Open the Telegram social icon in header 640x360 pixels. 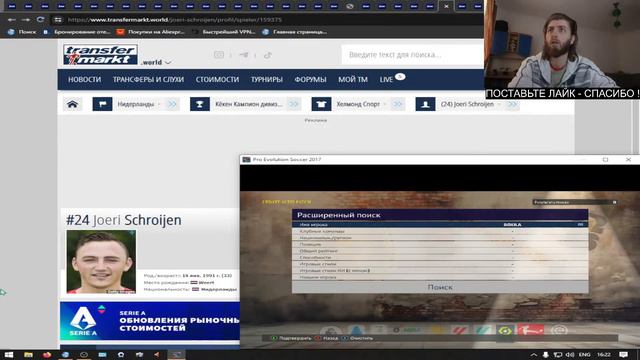click(x=244, y=55)
